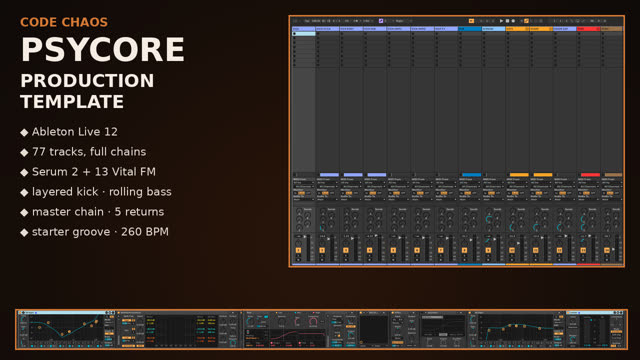
Task: Open track 6 All Channels dropdown
Action: (x=422, y=187)
